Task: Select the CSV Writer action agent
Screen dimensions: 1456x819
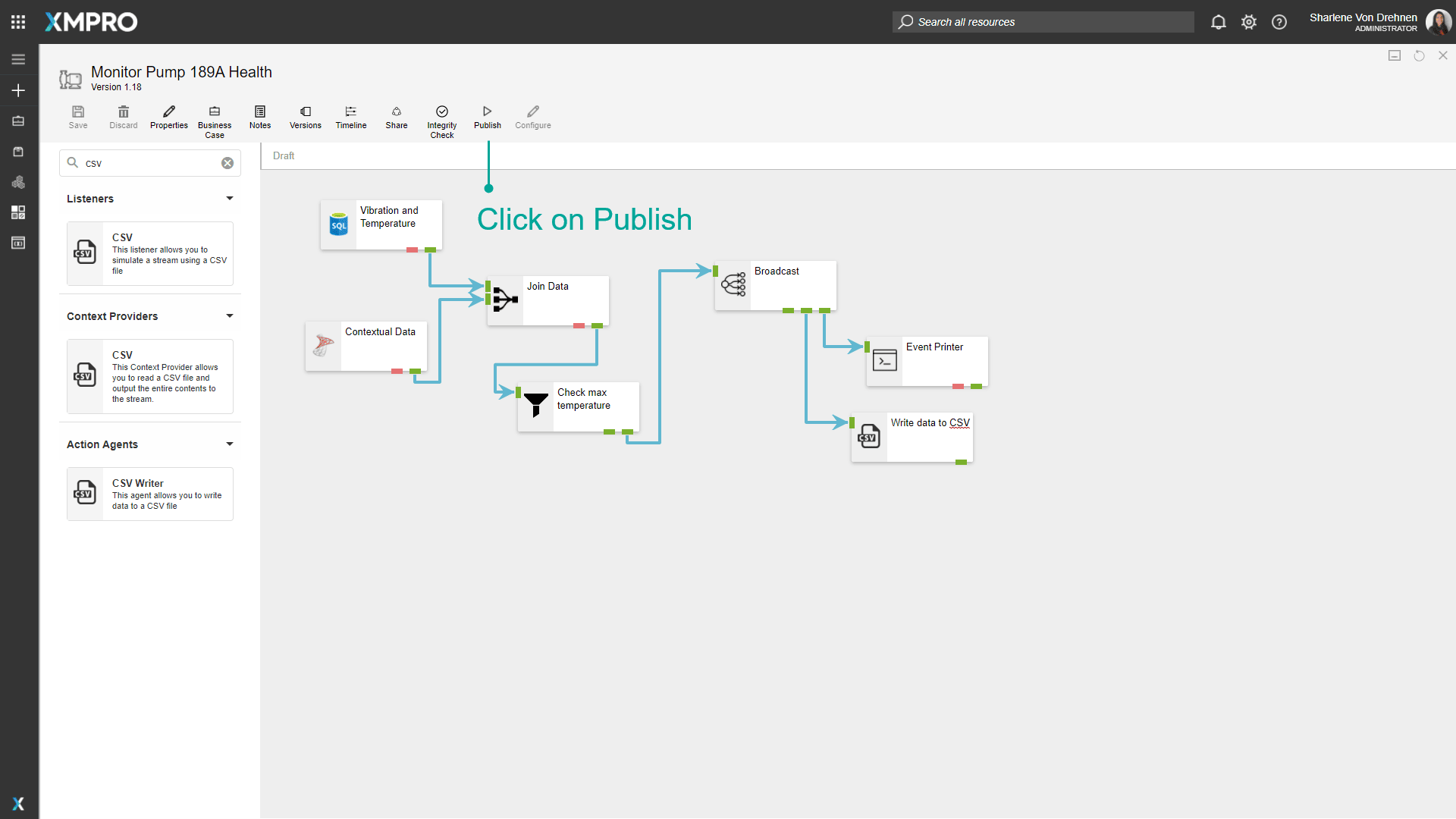Action: click(x=150, y=494)
